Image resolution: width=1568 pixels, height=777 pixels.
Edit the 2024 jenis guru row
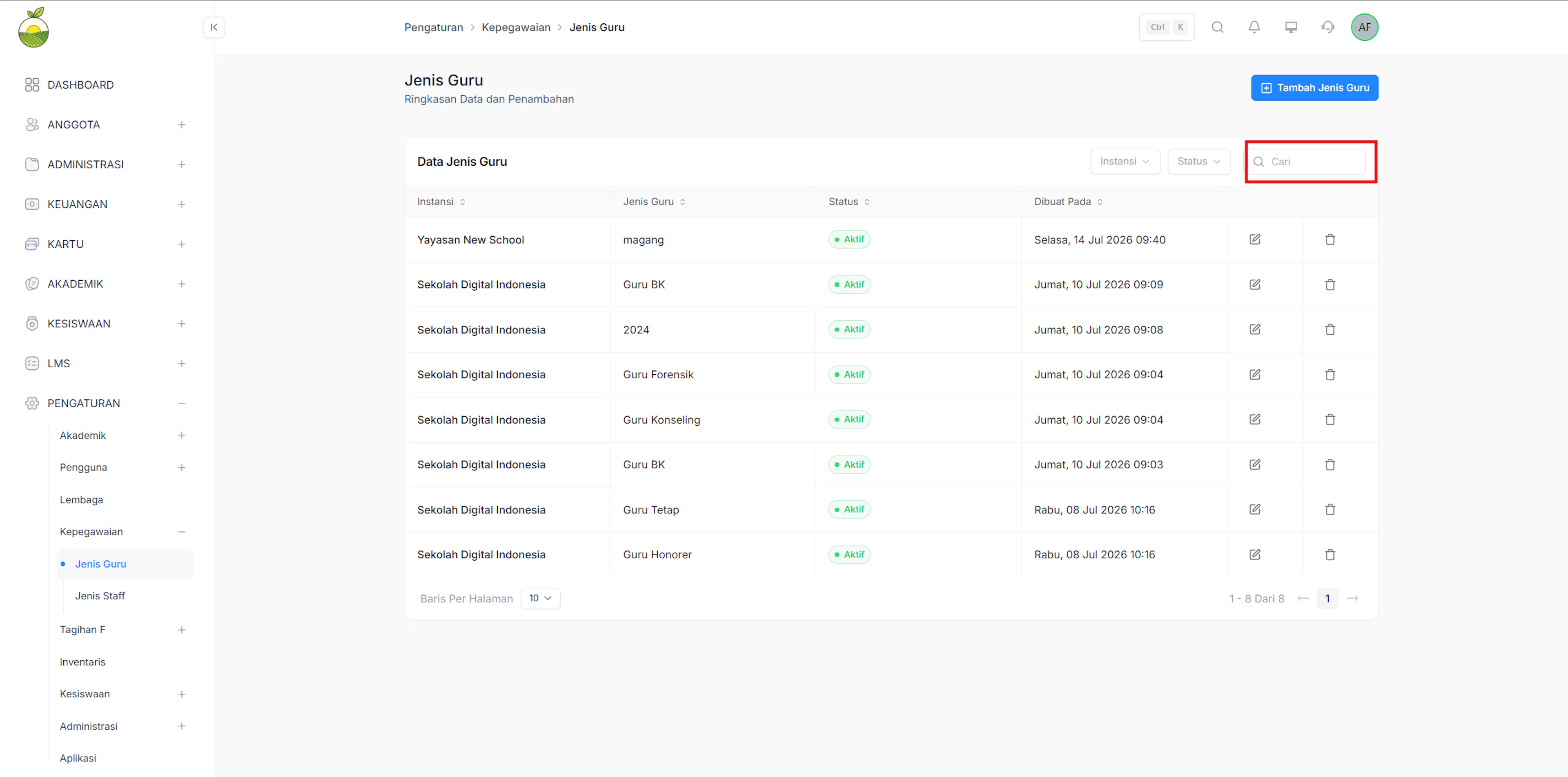click(1255, 329)
